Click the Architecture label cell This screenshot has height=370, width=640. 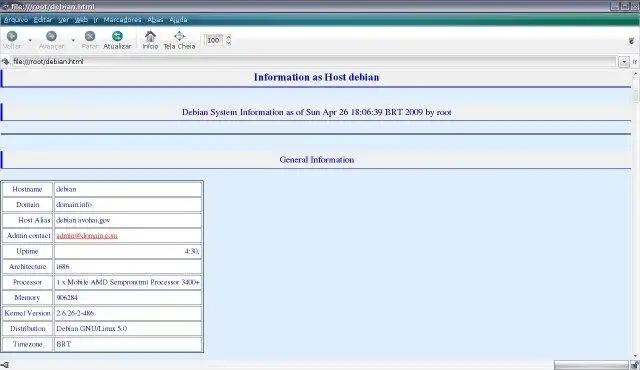pos(27,267)
